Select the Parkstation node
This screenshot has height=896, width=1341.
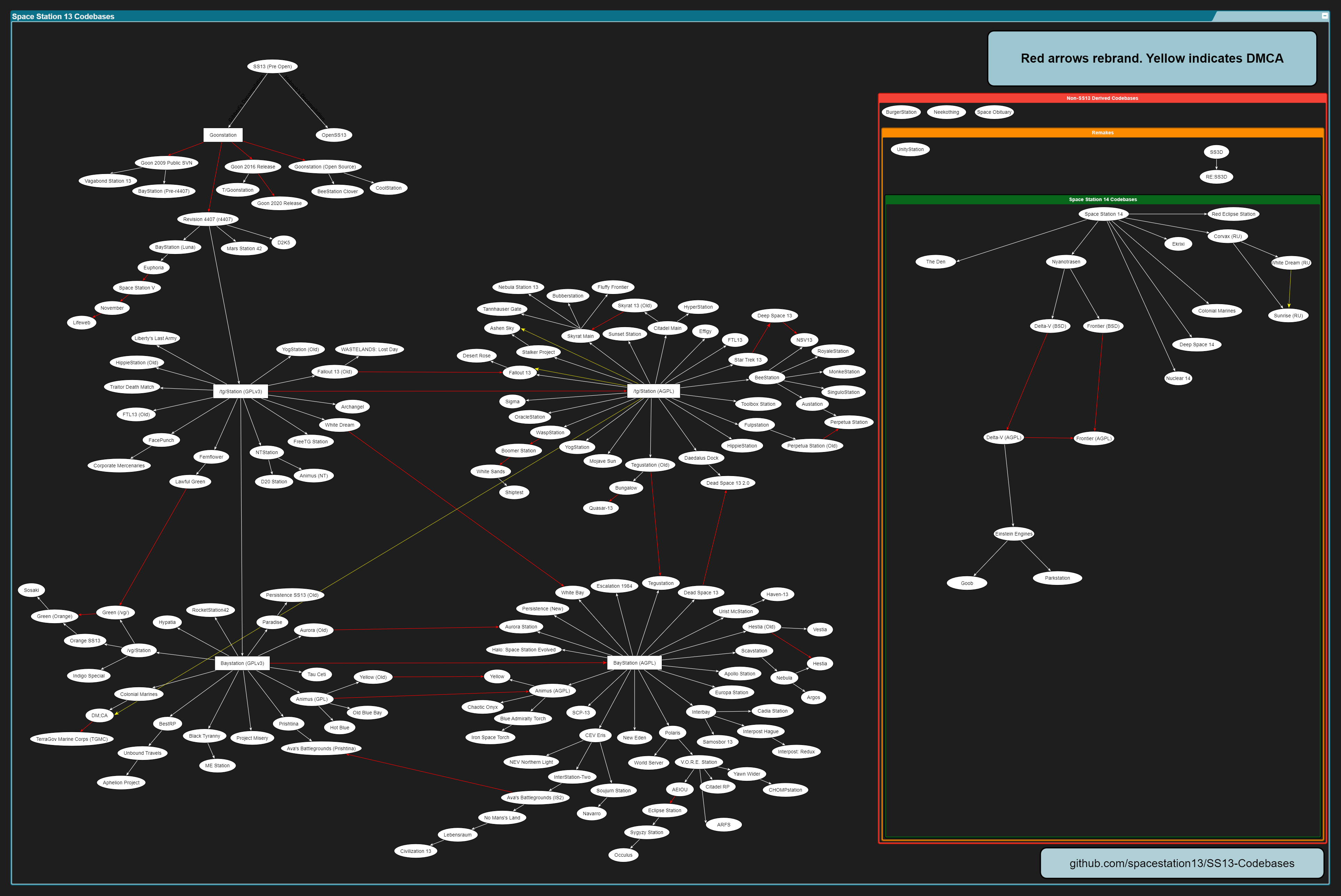[x=1058, y=578]
